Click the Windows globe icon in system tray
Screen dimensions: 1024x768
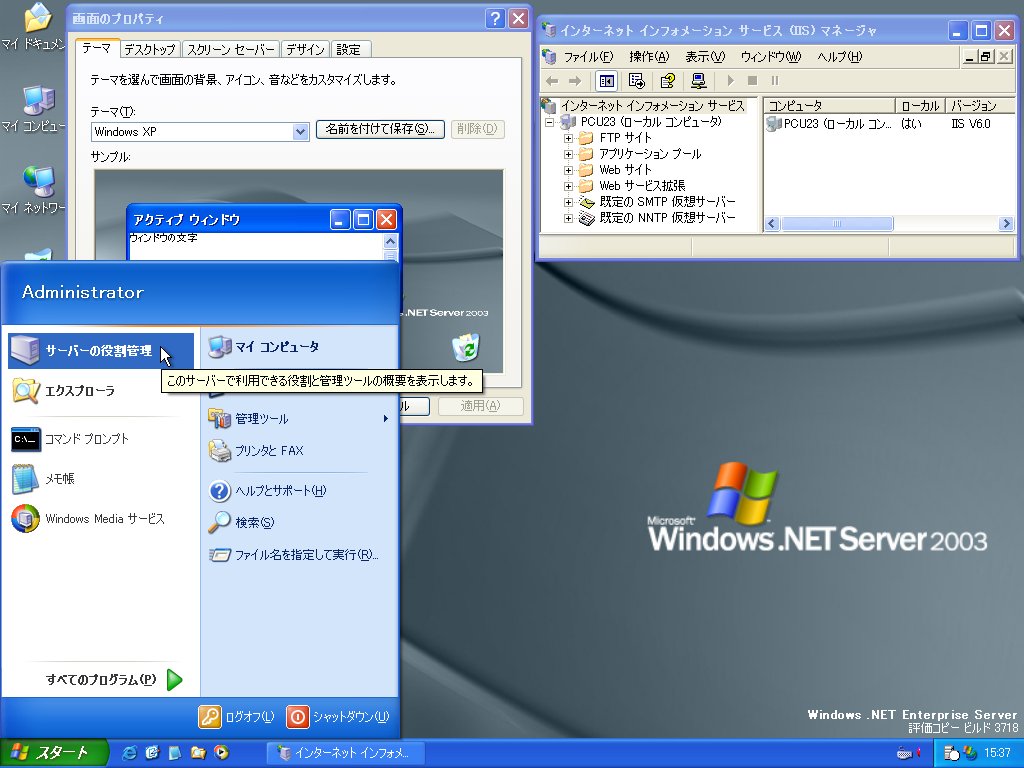coord(970,753)
